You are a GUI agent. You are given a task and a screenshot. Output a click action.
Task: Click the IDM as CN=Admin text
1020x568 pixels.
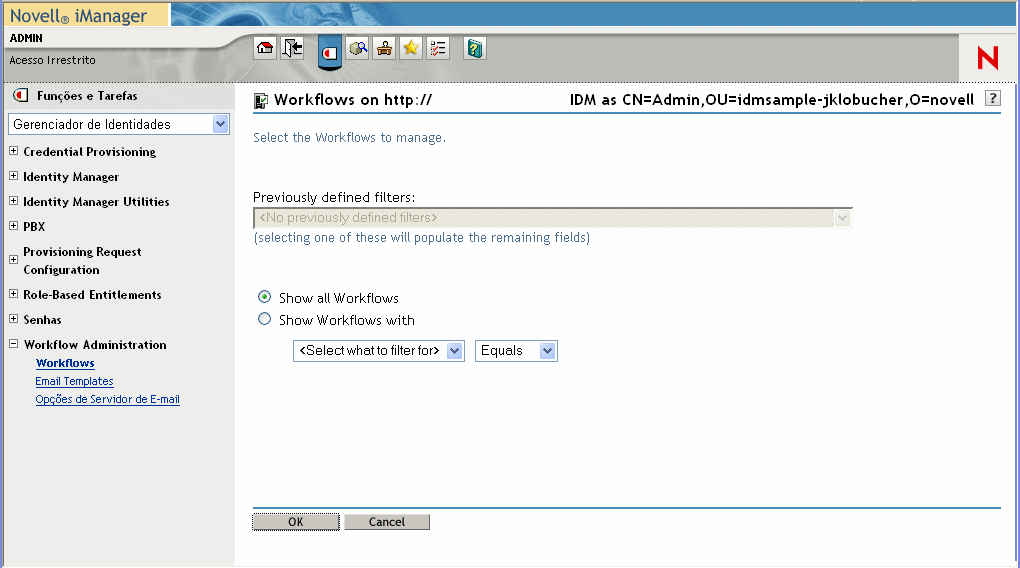772,100
